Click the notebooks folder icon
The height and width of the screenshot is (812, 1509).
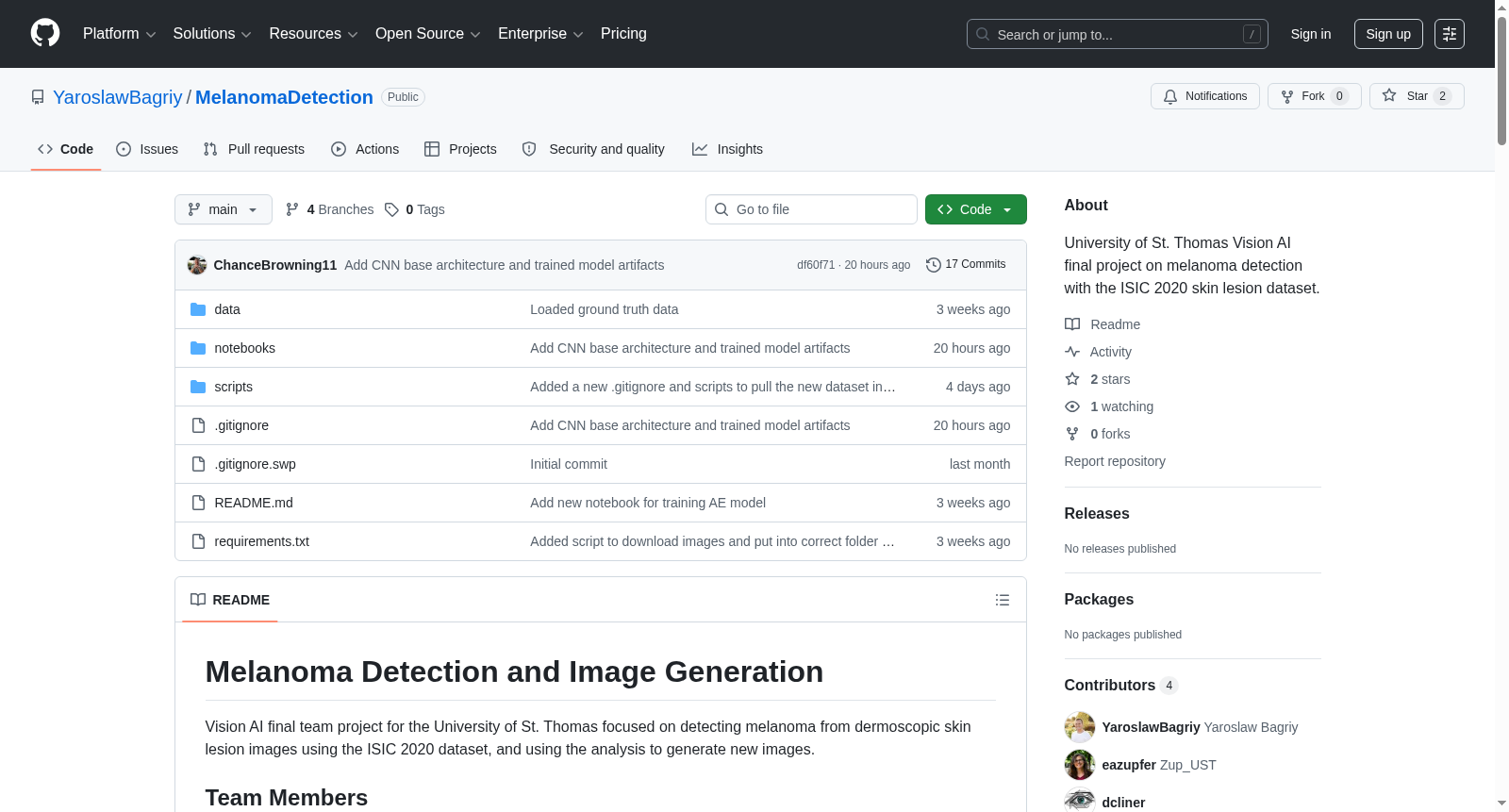click(198, 348)
